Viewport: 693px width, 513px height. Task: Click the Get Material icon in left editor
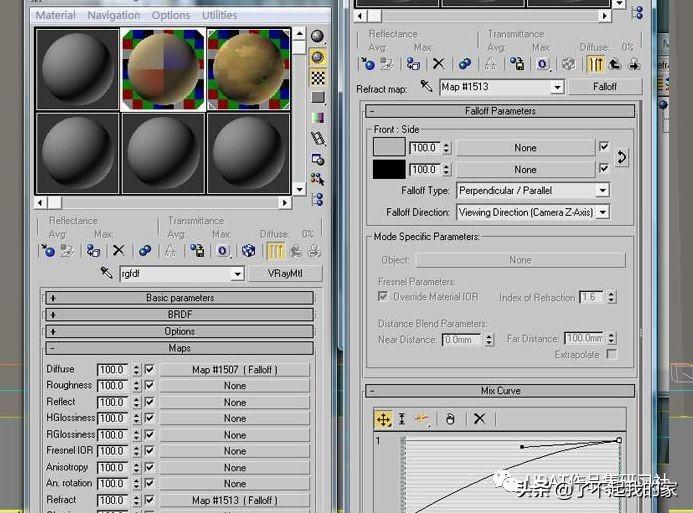click(x=48, y=251)
